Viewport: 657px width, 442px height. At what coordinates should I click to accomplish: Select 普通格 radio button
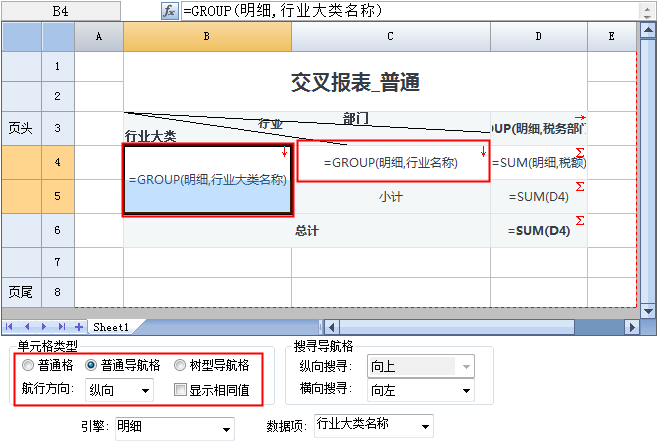pyautogui.click(x=29, y=366)
